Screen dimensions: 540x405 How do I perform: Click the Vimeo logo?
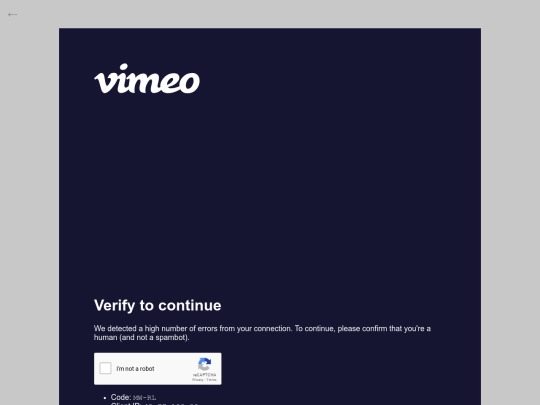click(147, 79)
